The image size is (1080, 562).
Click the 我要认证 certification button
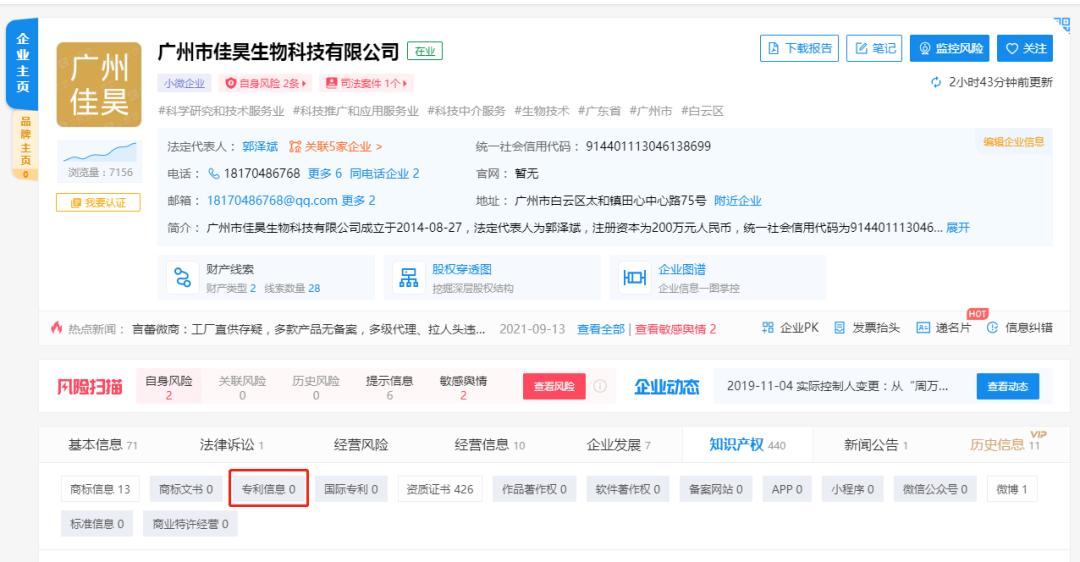pyautogui.click(x=98, y=202)
